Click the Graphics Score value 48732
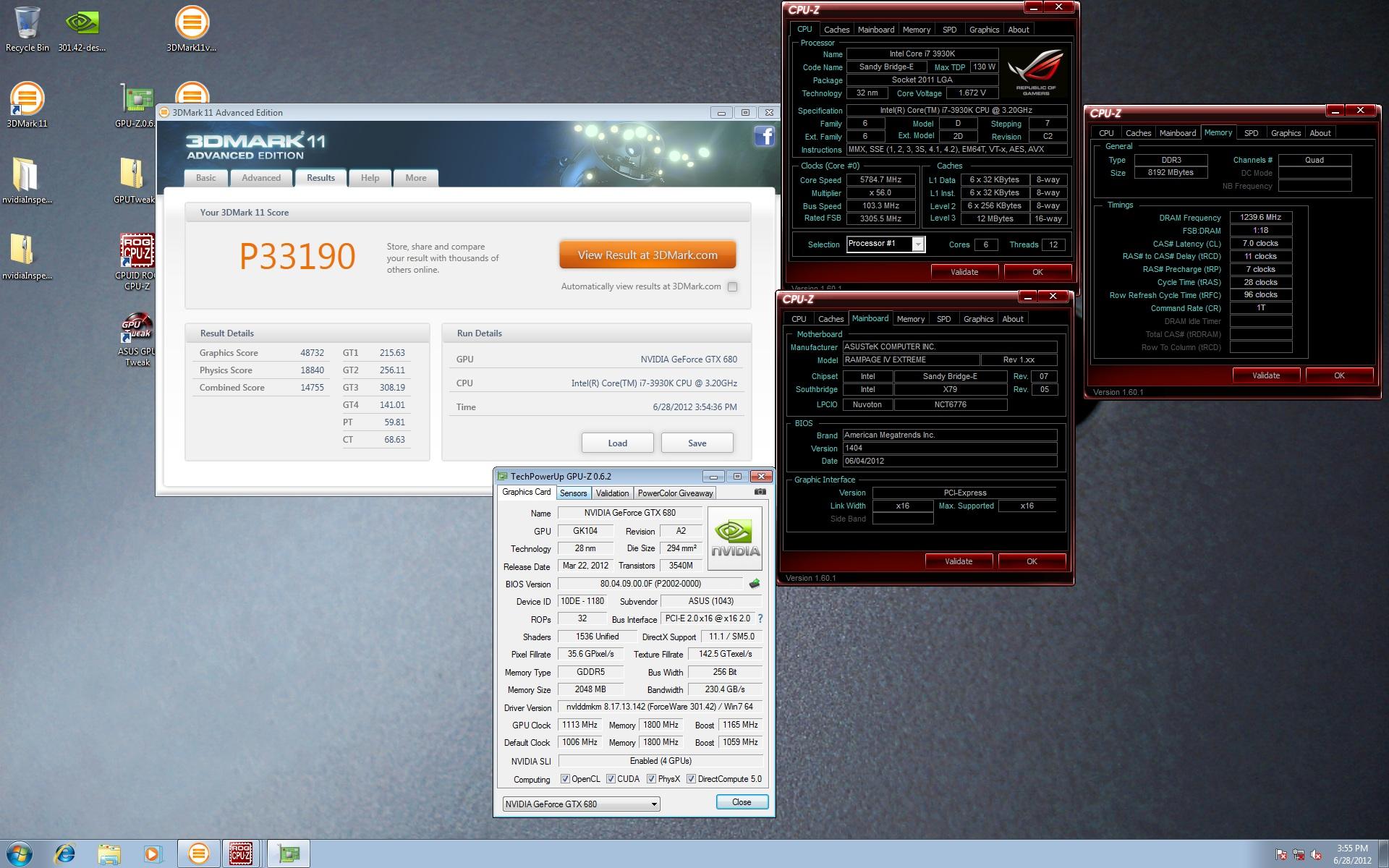Viewport: 1389px width, 868px height. pyautogui.click(x=312, y=353)
